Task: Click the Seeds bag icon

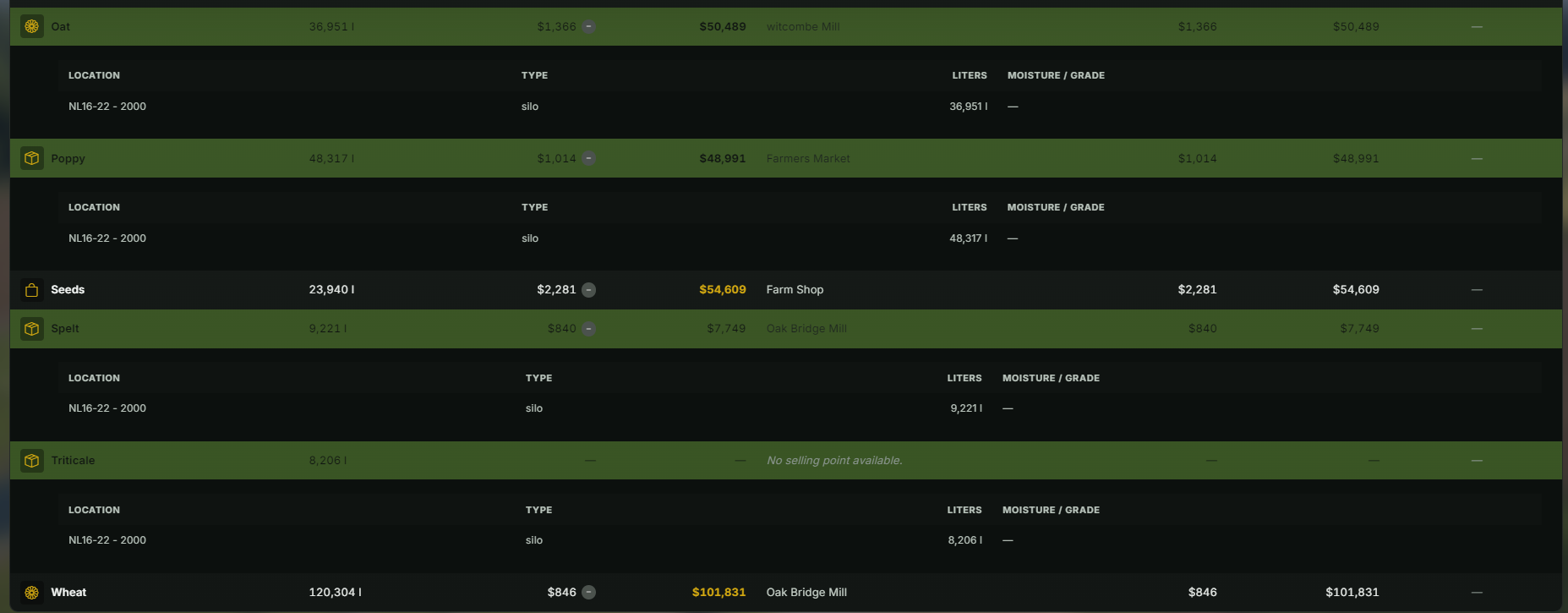Action: pos(32,290)
